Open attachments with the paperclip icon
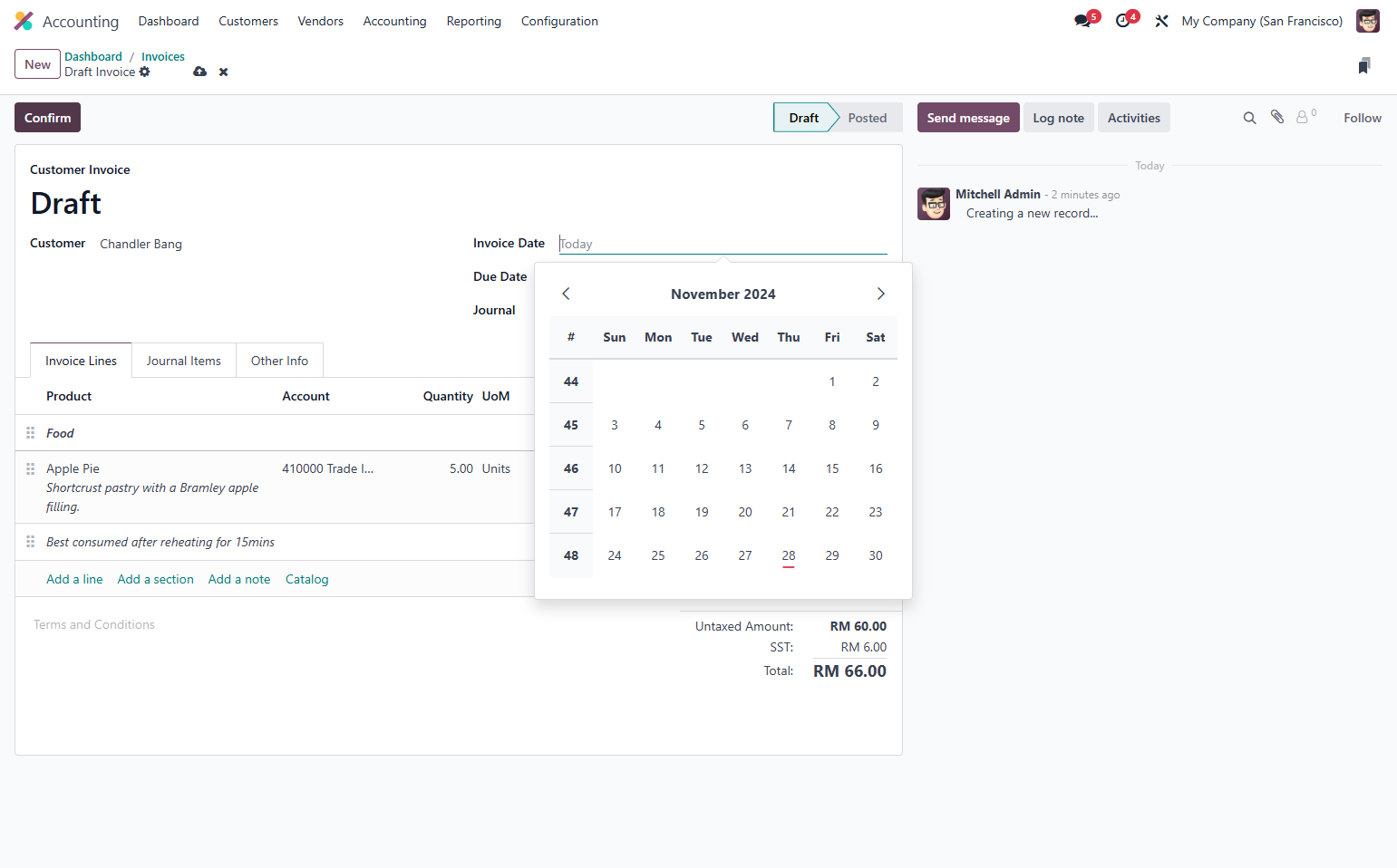 pyautogui.click(x=1277, y=117)
